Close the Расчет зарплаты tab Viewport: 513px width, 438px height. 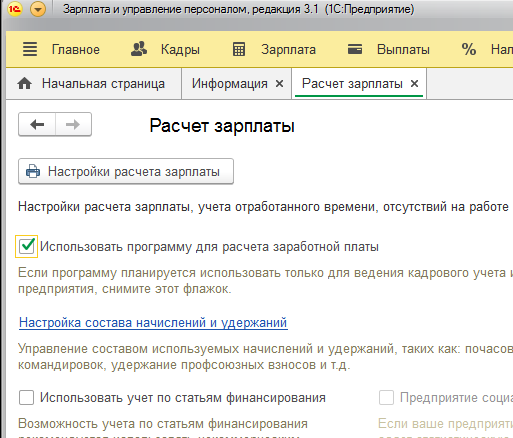[x=414, y=84]
